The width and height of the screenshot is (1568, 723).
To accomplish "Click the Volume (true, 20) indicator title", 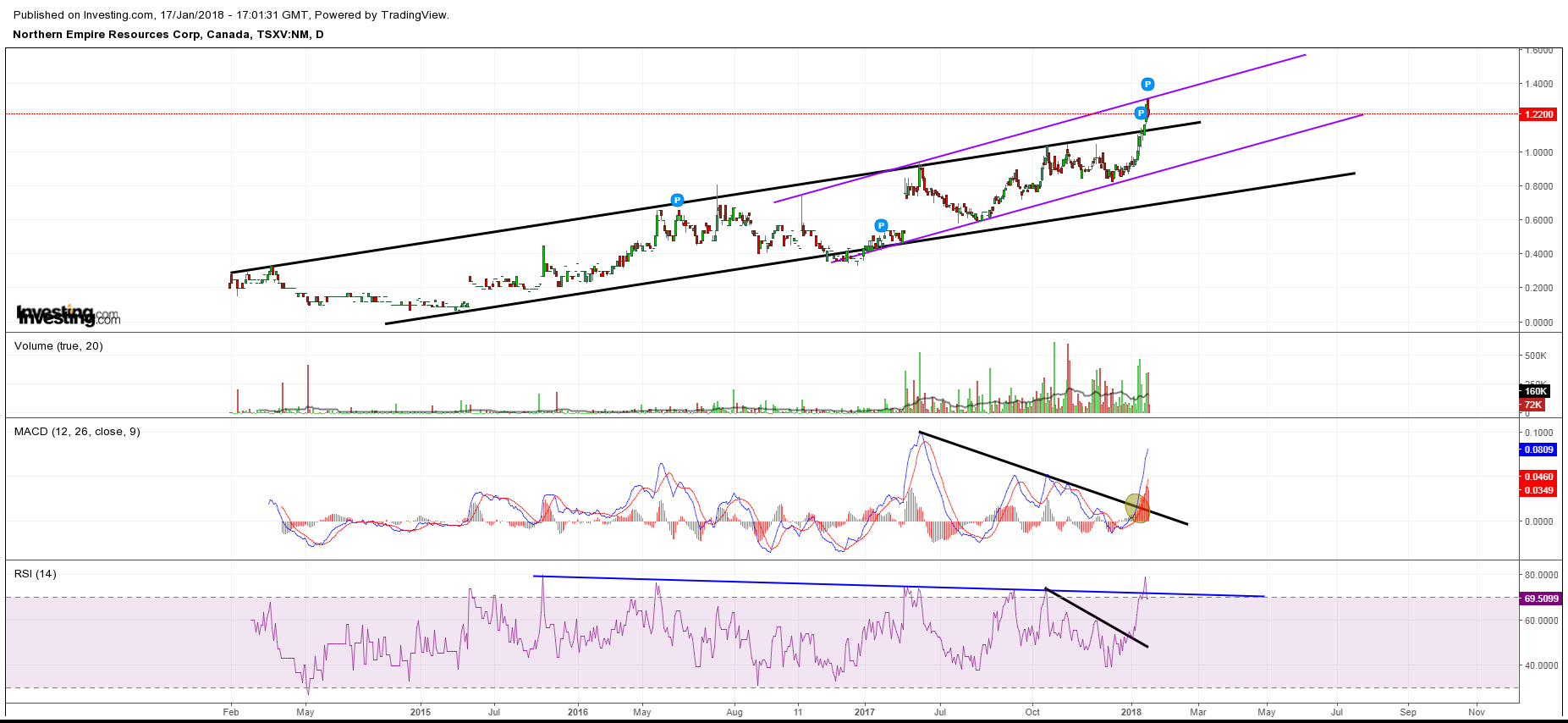I will point(58,345).
